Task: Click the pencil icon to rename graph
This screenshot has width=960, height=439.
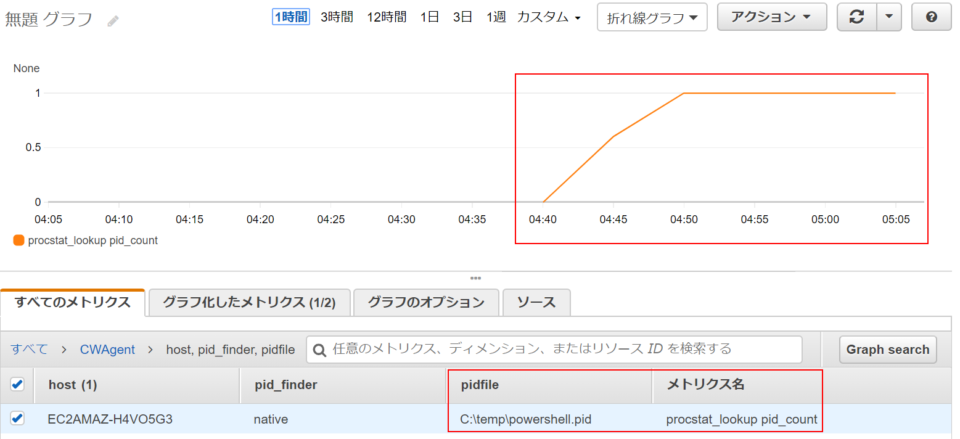Action: [x=113, y=20]
